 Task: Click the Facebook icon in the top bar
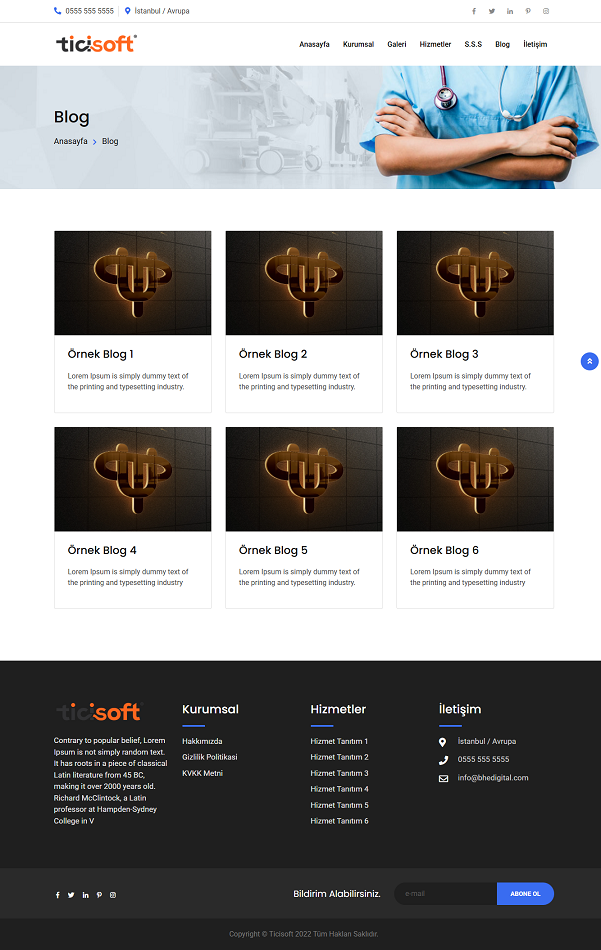click(x=474, y=11)
